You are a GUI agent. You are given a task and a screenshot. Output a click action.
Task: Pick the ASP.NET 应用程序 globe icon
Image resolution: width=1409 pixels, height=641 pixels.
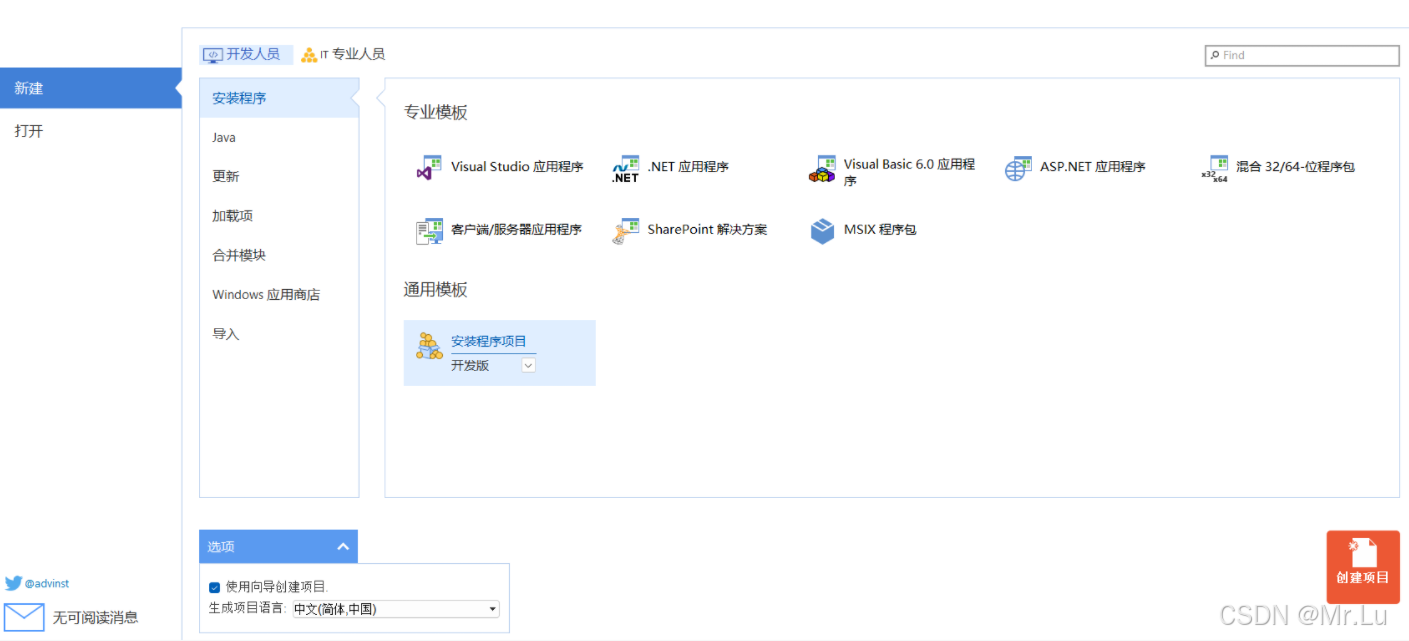(x=1018, y=168)
